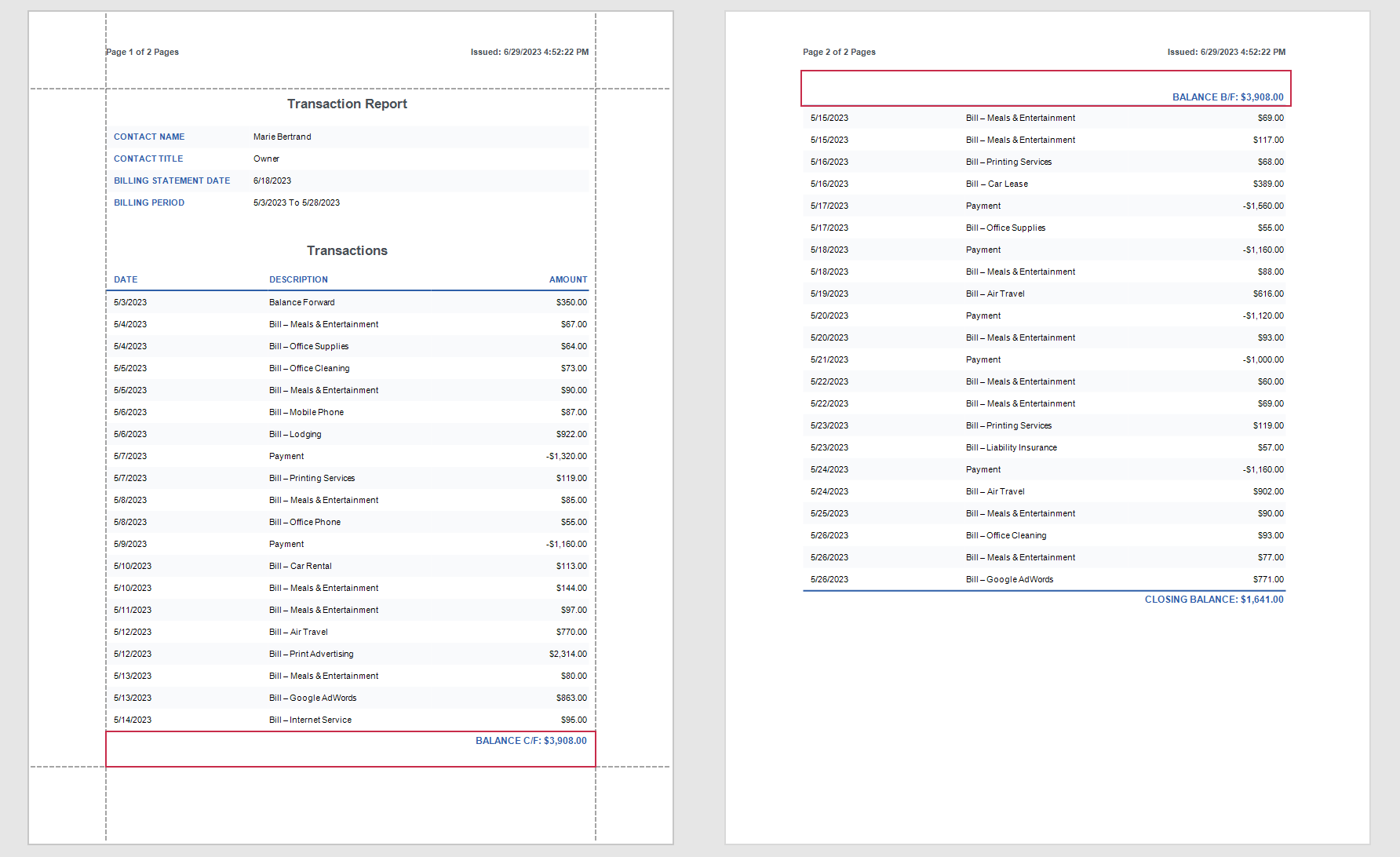This screenshot has width=1400, height=857.
Task: Click the BILLING STATEMENT DATE field
Action: (x=173, y=181)
